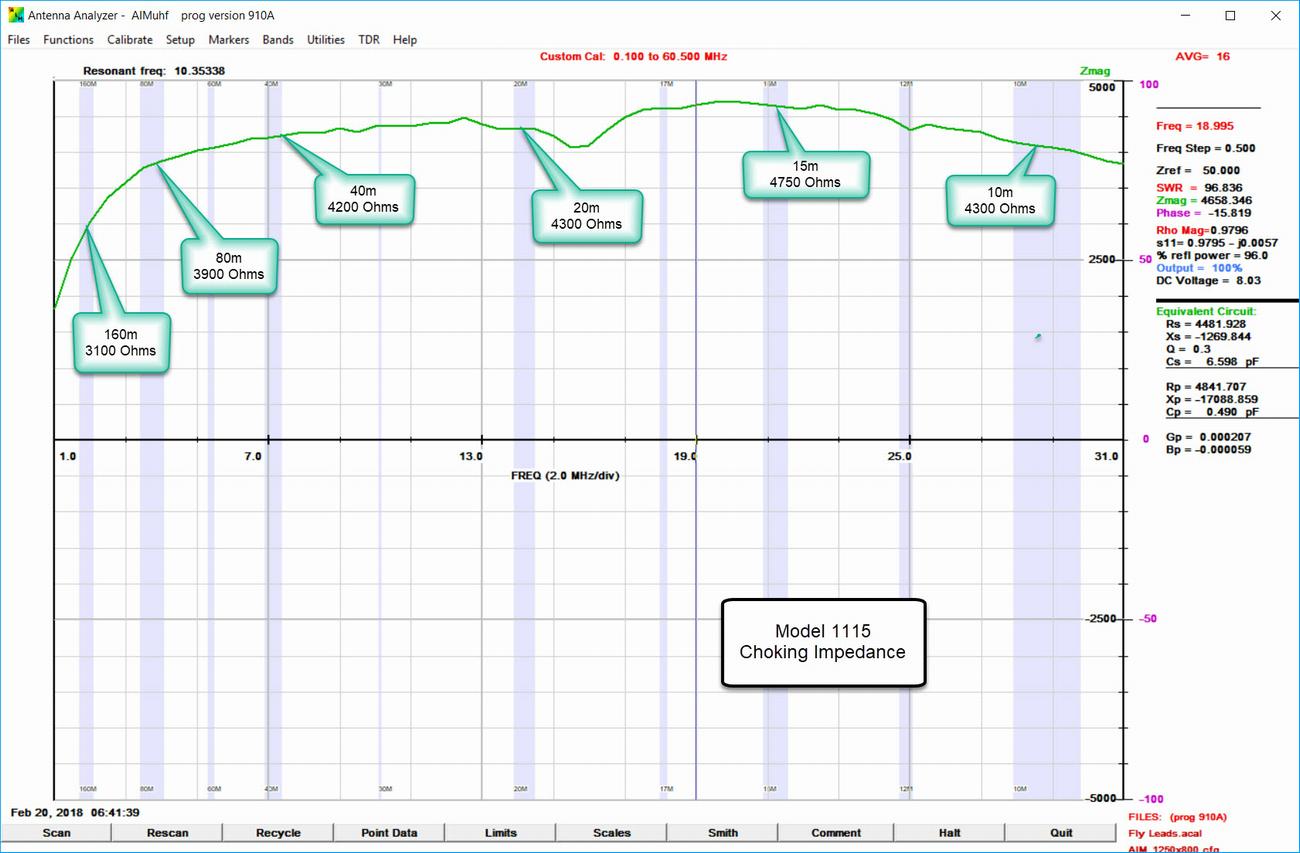Open the Functions menu
The image size is (1300, 853).
click(68, 40)
